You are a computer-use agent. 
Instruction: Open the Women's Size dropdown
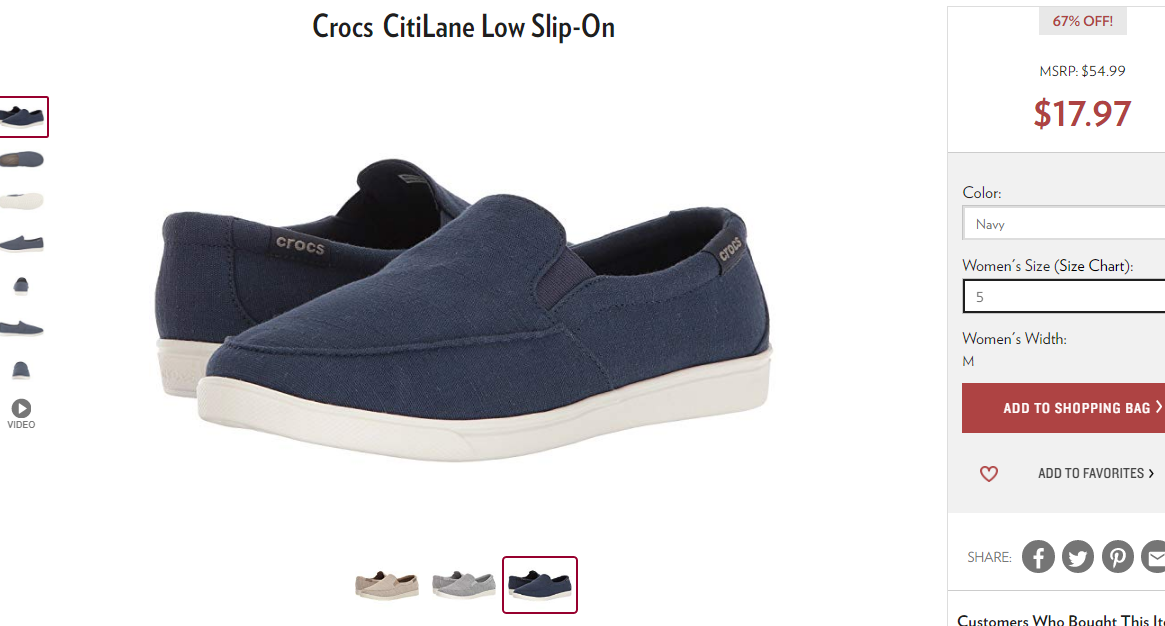coord(1064,296)
